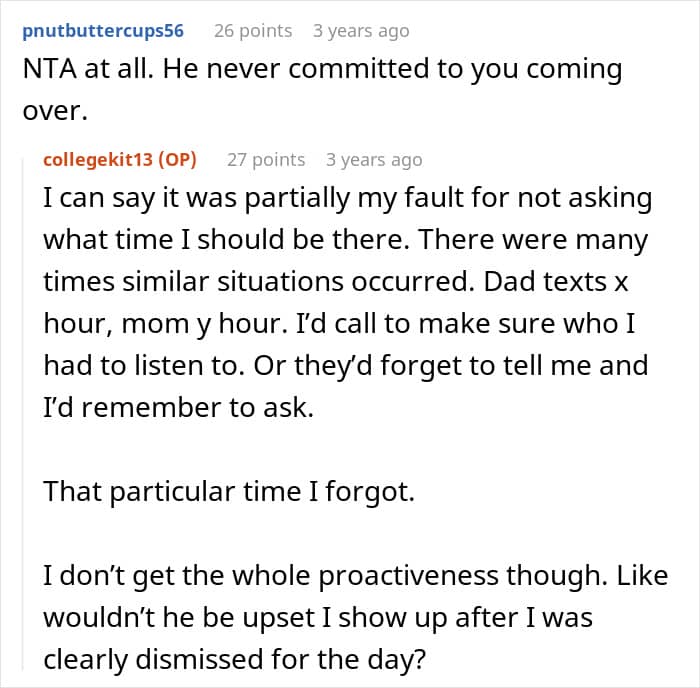Click the sentence "That particular time I forgot."

[x=228, y=494]
